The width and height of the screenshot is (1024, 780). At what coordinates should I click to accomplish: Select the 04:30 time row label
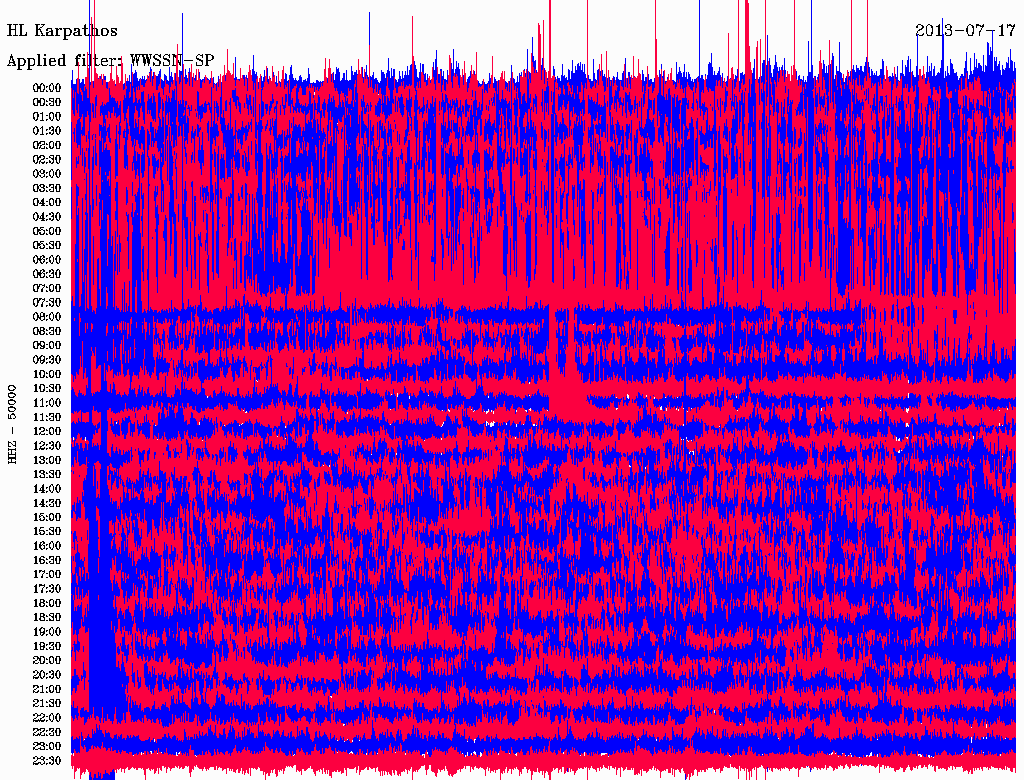tap(47, 217)
